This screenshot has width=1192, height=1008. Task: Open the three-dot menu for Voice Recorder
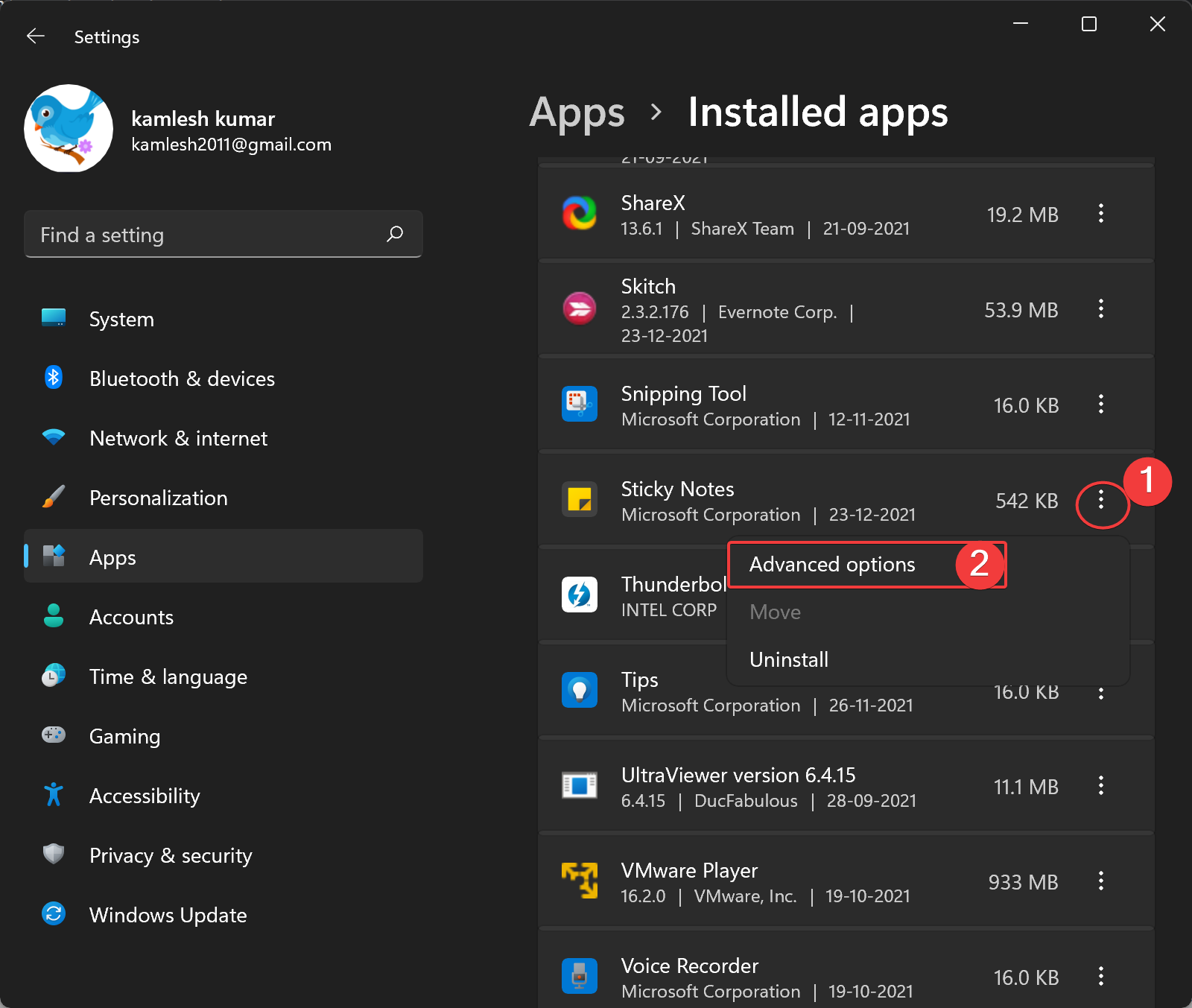[1100, 977]
